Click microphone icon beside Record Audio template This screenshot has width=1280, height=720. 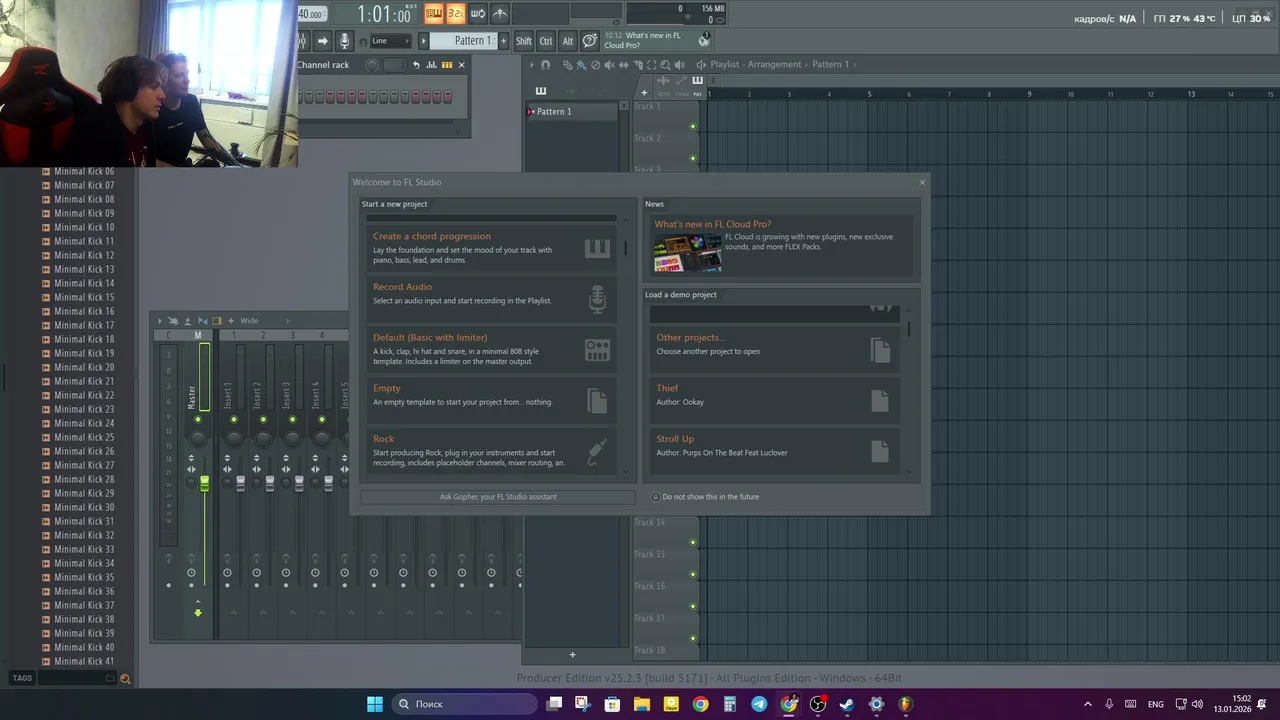point(597,299)
